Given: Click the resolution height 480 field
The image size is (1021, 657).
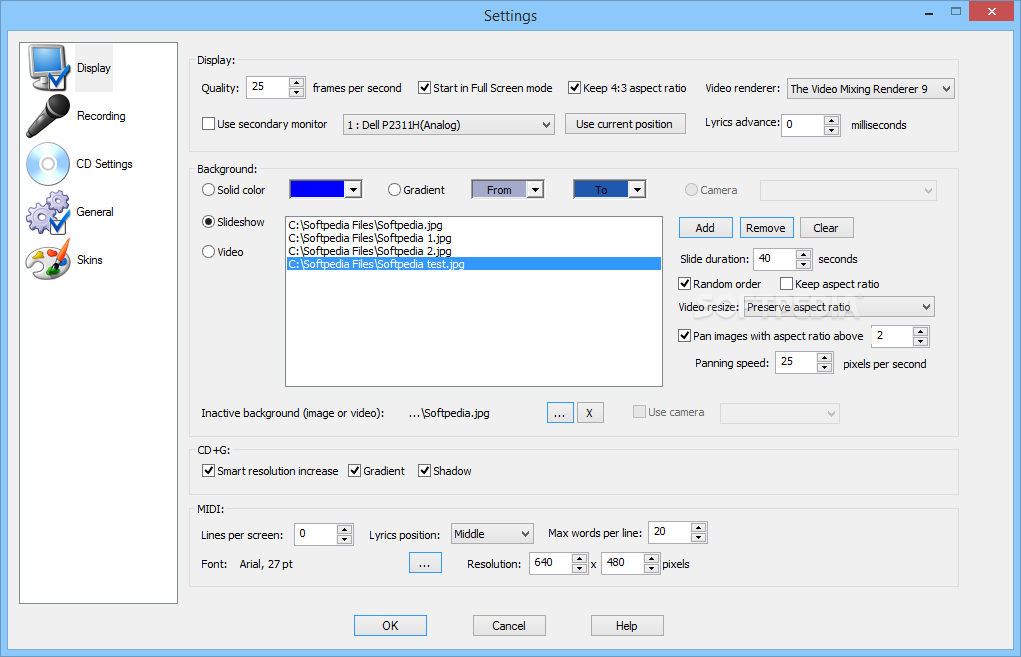Looking at the screenshot, I should tap(622, 563).
